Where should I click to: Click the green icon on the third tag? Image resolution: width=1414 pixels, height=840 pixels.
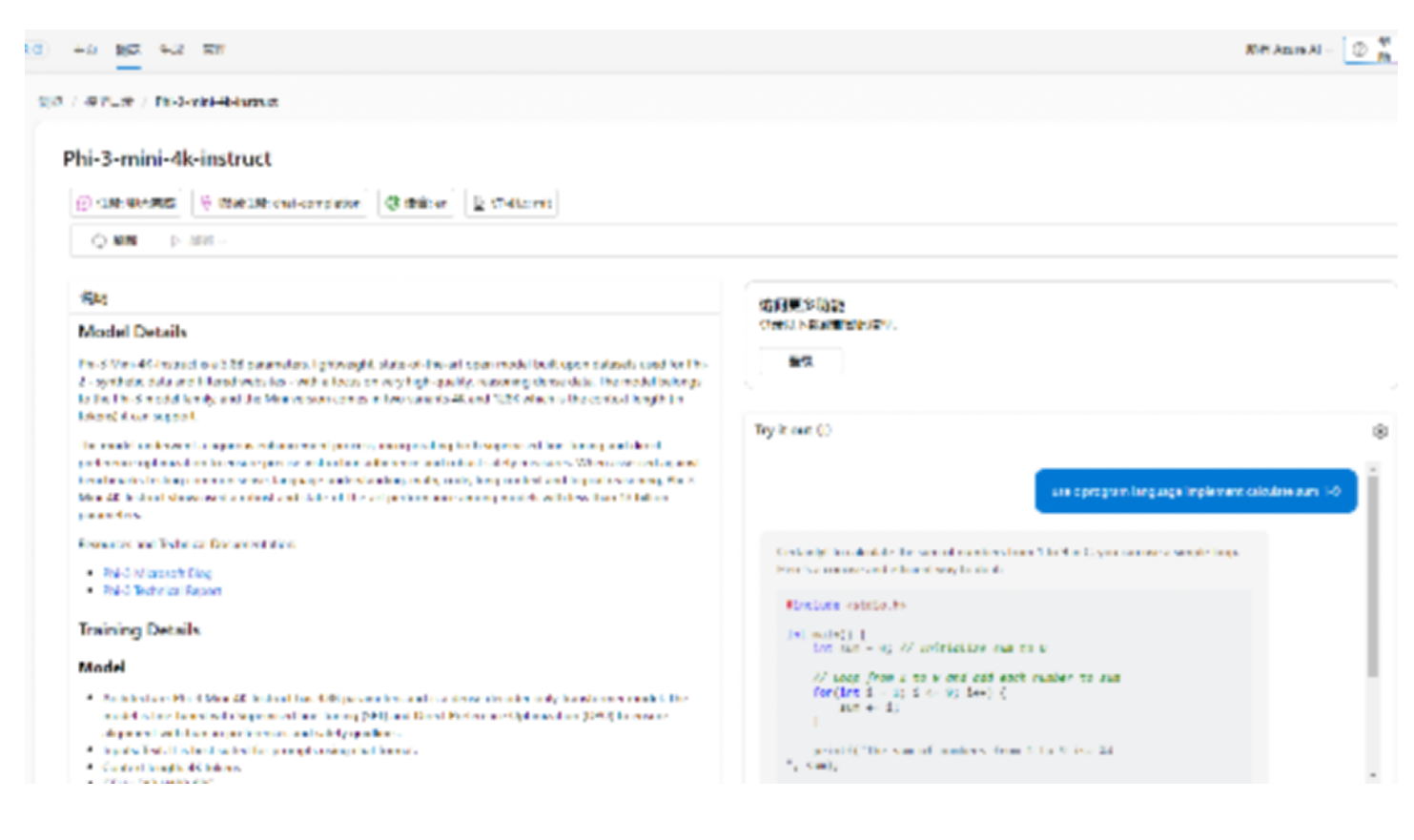[x=391, y=203]
